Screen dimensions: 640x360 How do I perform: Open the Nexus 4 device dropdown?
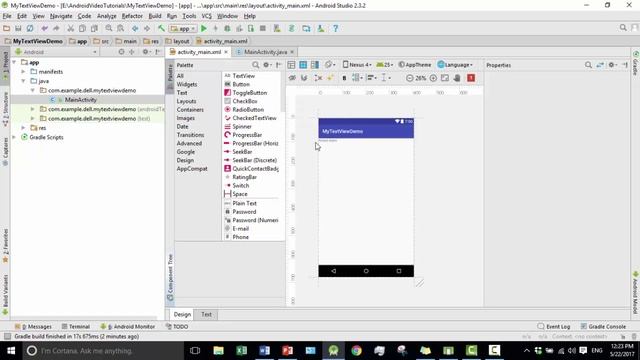(x=357, y=65)
